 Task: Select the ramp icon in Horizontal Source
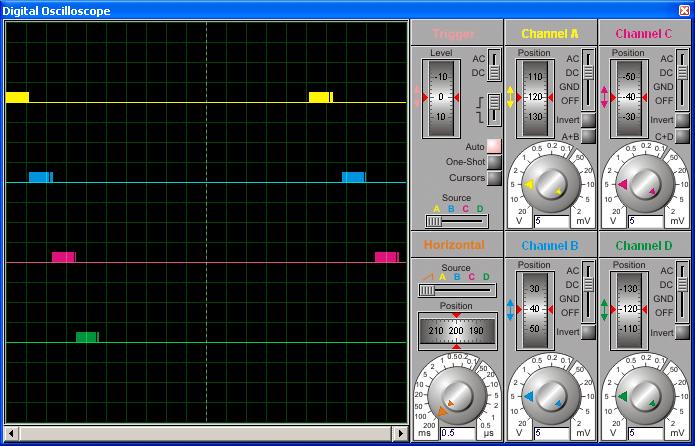coord(426,277)
